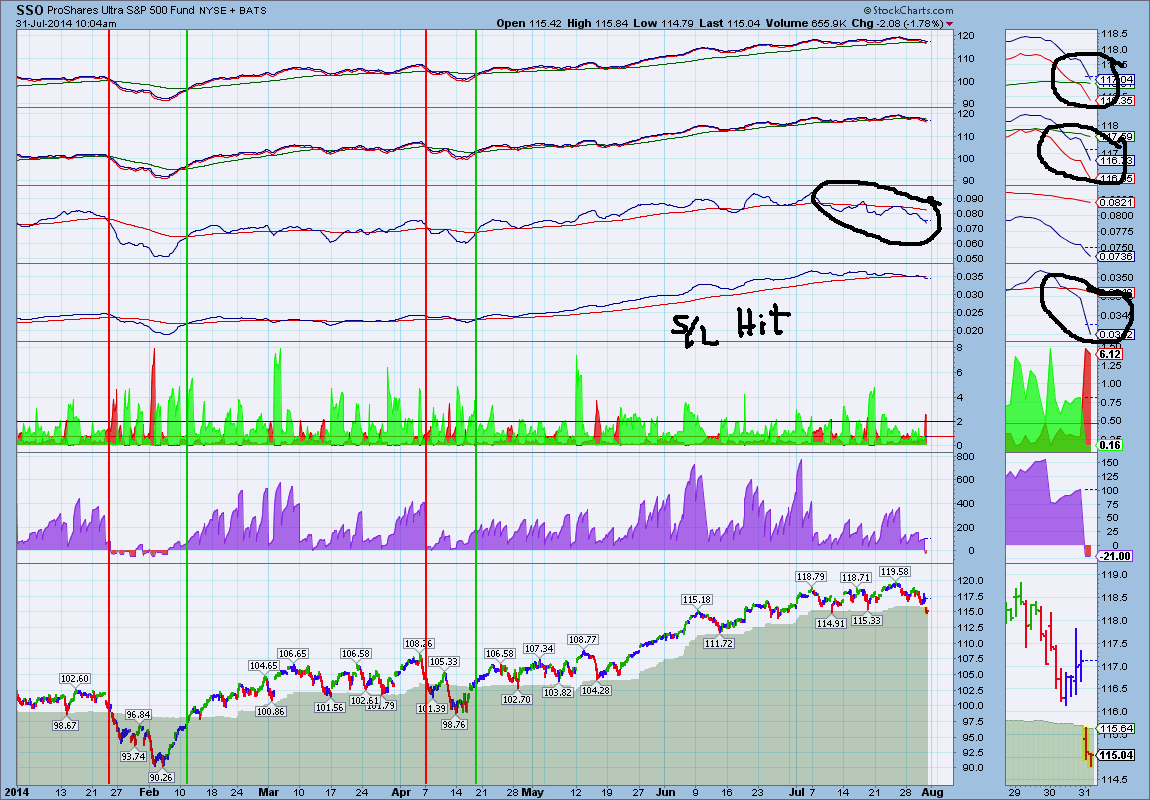This screenshot has width=1150, height=800.
Task: Click the Apr month axis label
Action: [x=400, y=793]
